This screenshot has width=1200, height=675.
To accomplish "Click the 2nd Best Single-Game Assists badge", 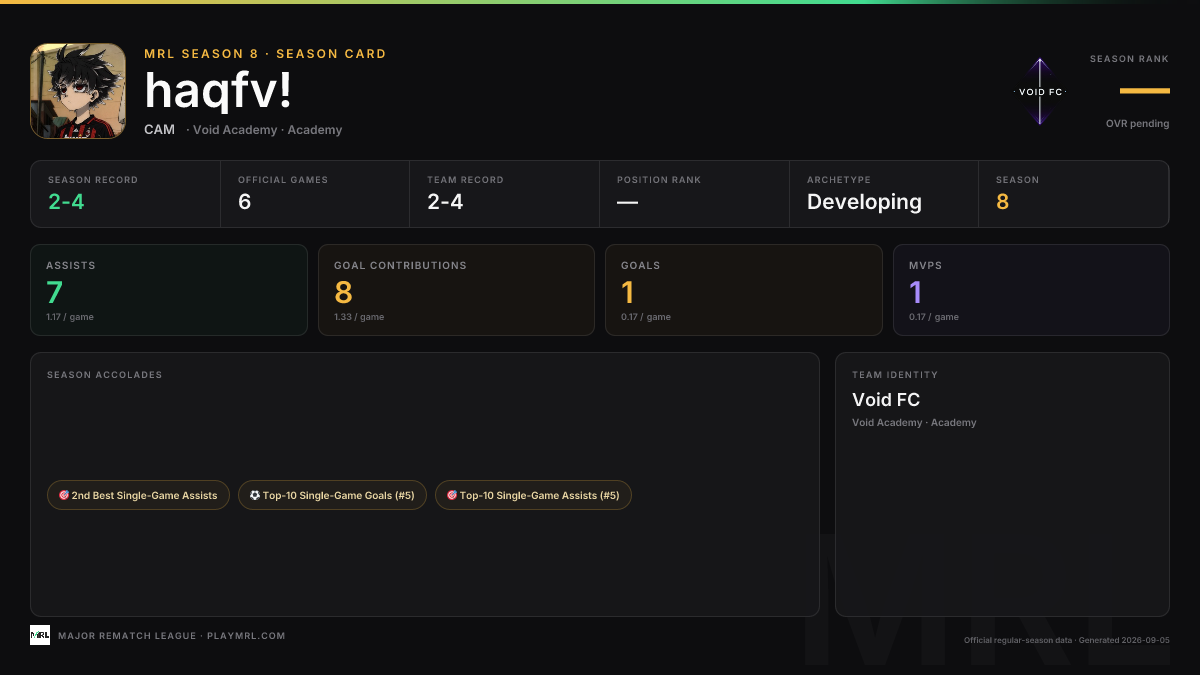I will [138, 495].
